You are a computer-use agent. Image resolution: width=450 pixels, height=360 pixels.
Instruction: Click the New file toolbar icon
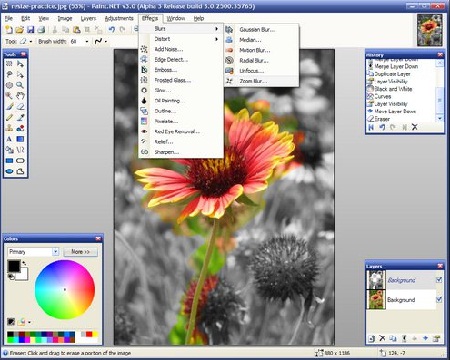click(x=9, y=30)
